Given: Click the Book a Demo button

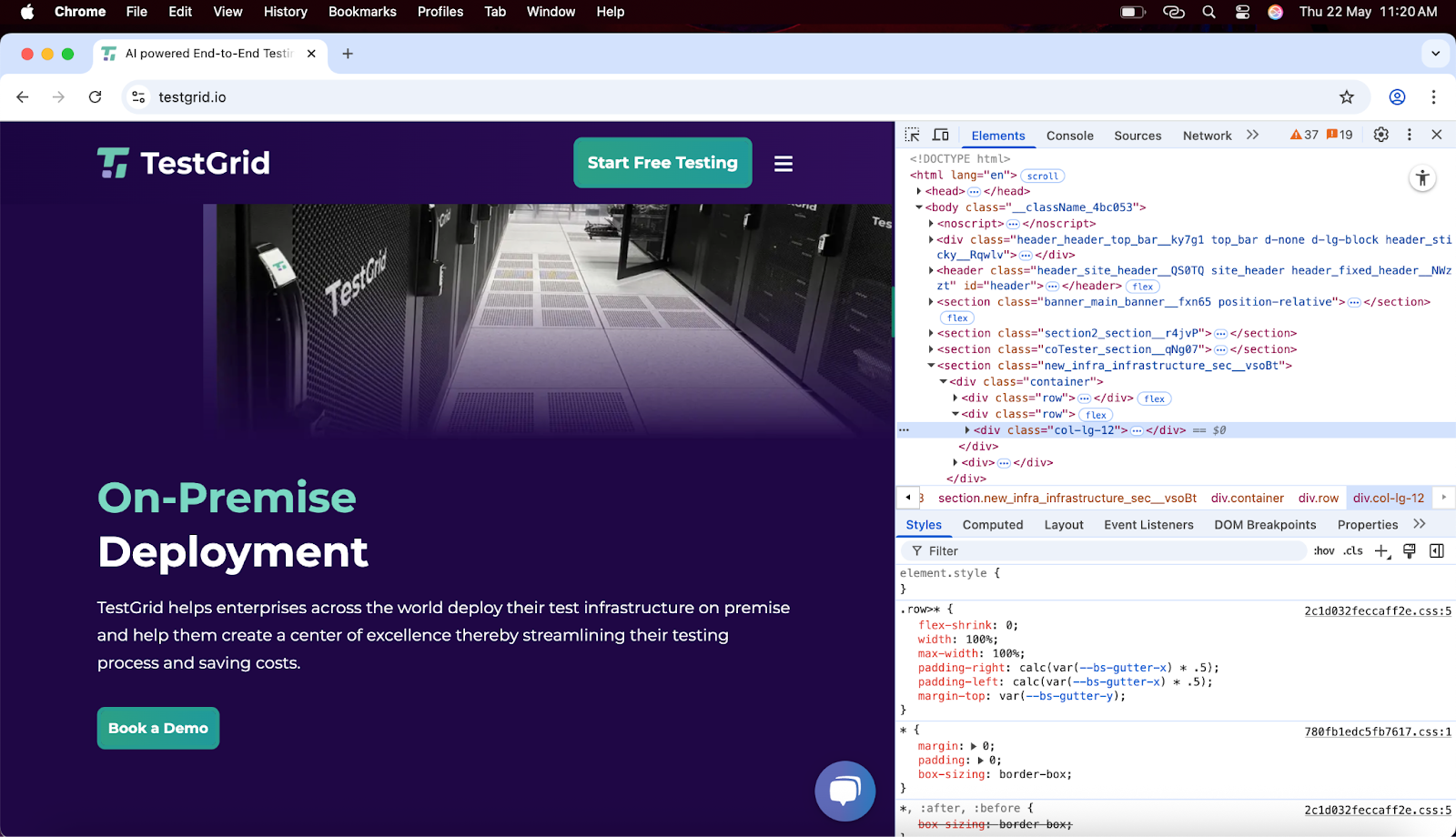Looking at the screenshot, I should [158, 728].
